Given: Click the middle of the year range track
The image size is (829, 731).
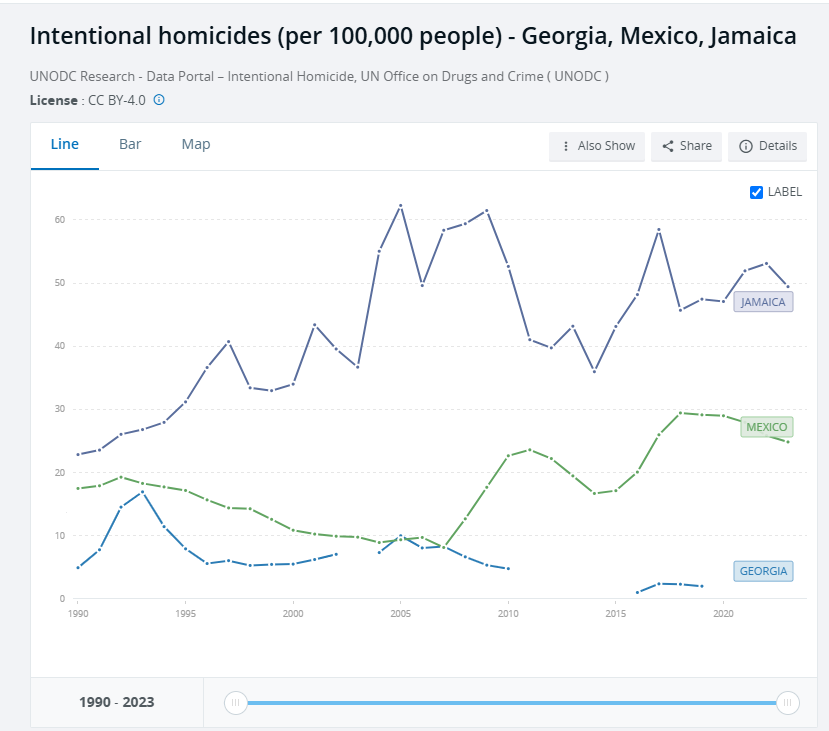Looking at the screenshot, I should pos(512,703).
